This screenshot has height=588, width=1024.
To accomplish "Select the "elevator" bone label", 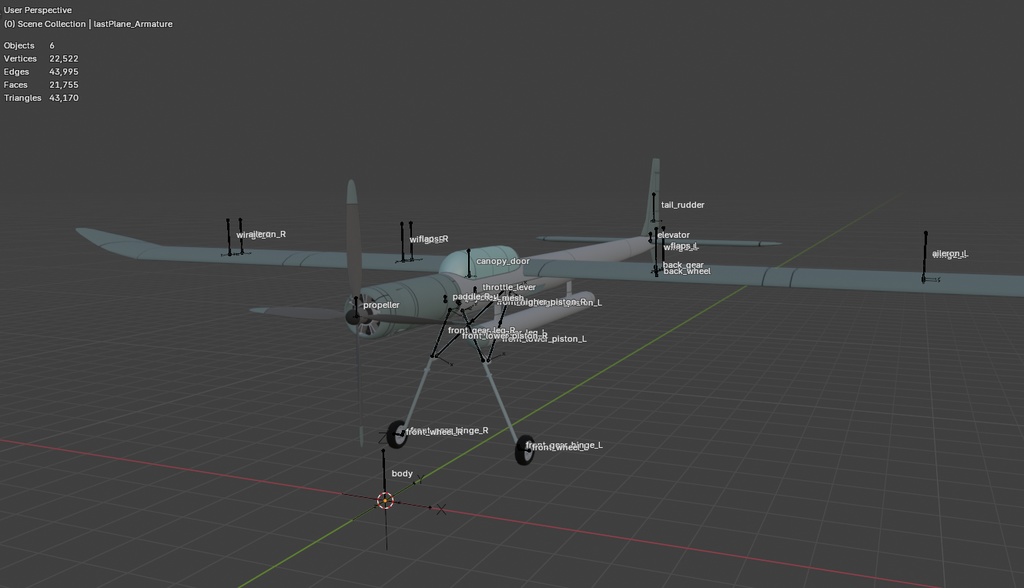I will coord(673,235).
